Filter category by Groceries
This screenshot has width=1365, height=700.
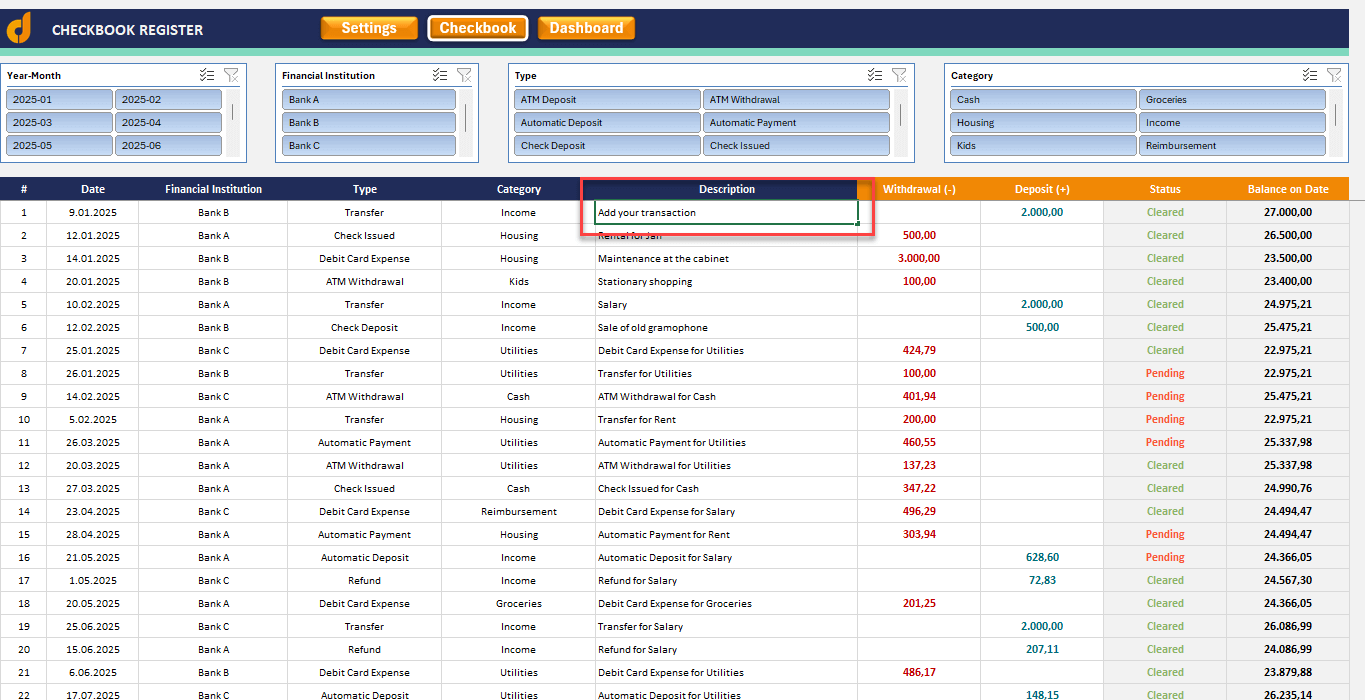(1232, 99)
